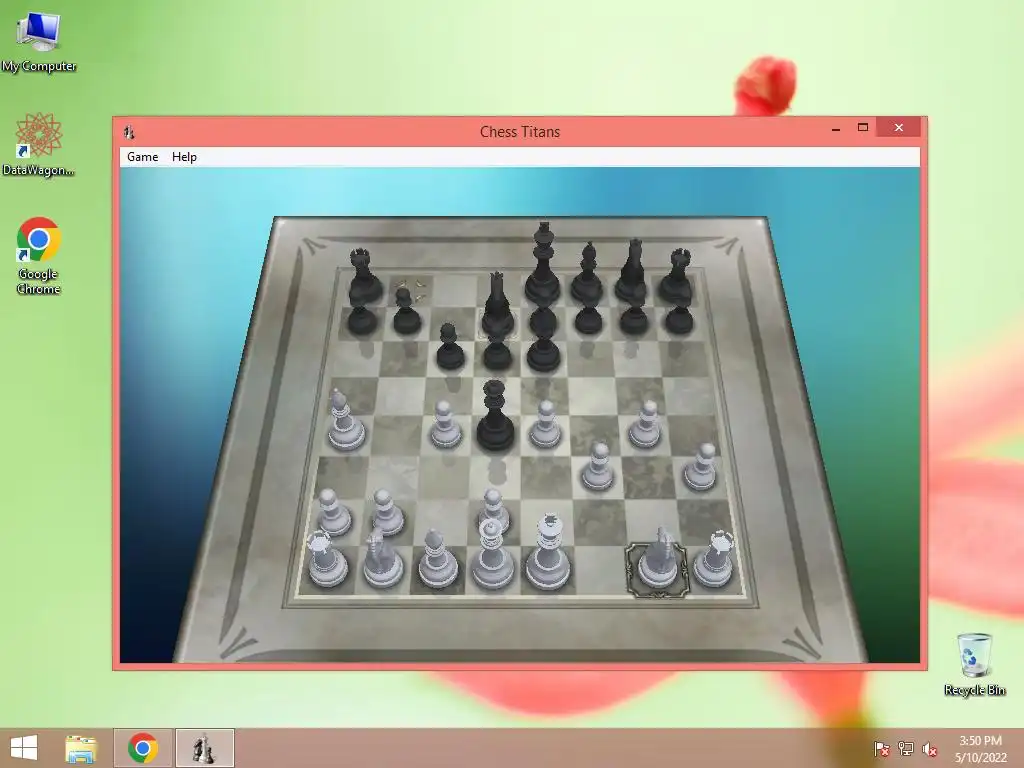Click the black rook in the top-right corner
Screen dimensions: 1024x768
pyautogui.click(x=677, y=276)
